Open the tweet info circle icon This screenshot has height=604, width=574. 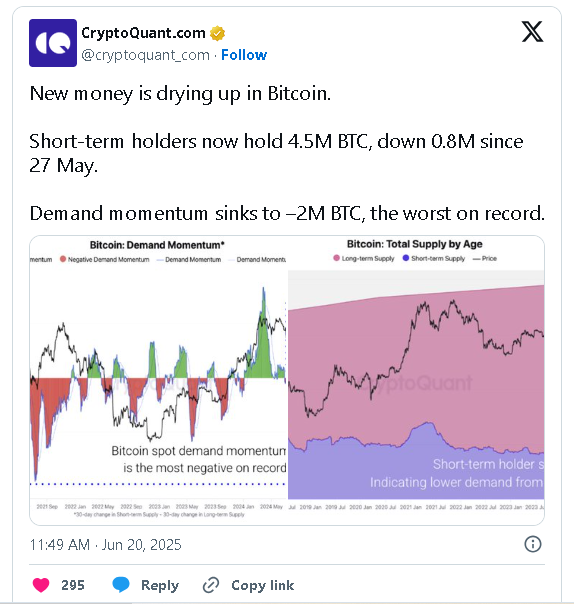click(533, 544)
